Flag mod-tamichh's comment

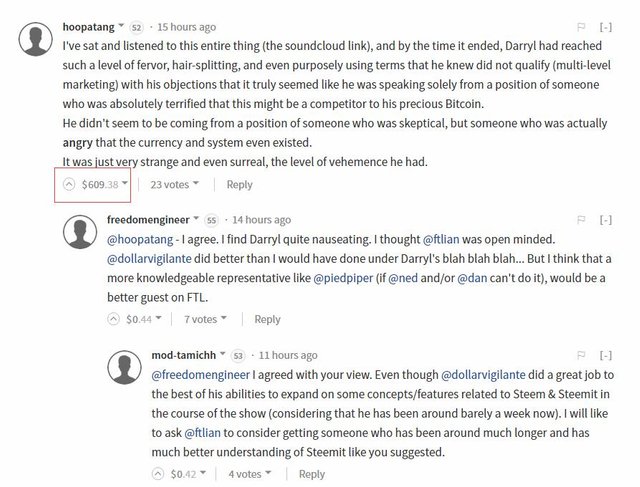point(581,355)
